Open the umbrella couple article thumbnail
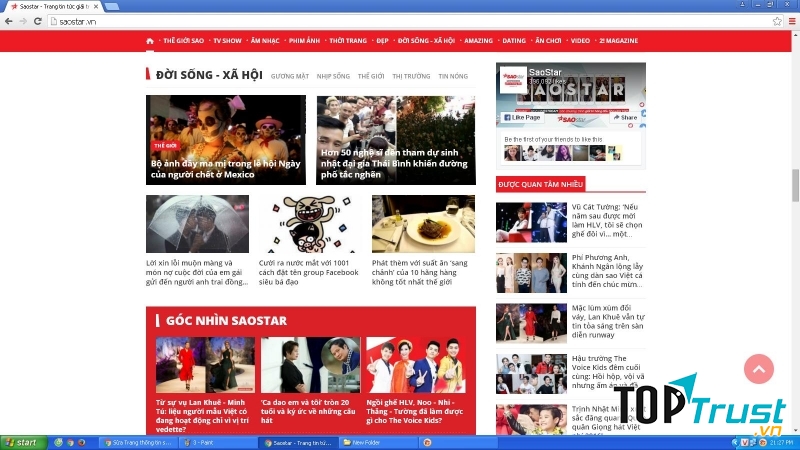This screenshot has height=450, width=800. point(197,223)
